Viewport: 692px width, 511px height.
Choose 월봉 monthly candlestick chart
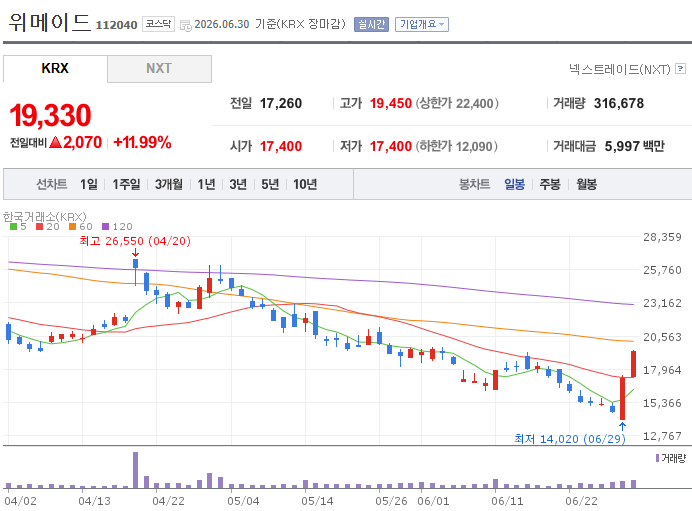[587, 184]
